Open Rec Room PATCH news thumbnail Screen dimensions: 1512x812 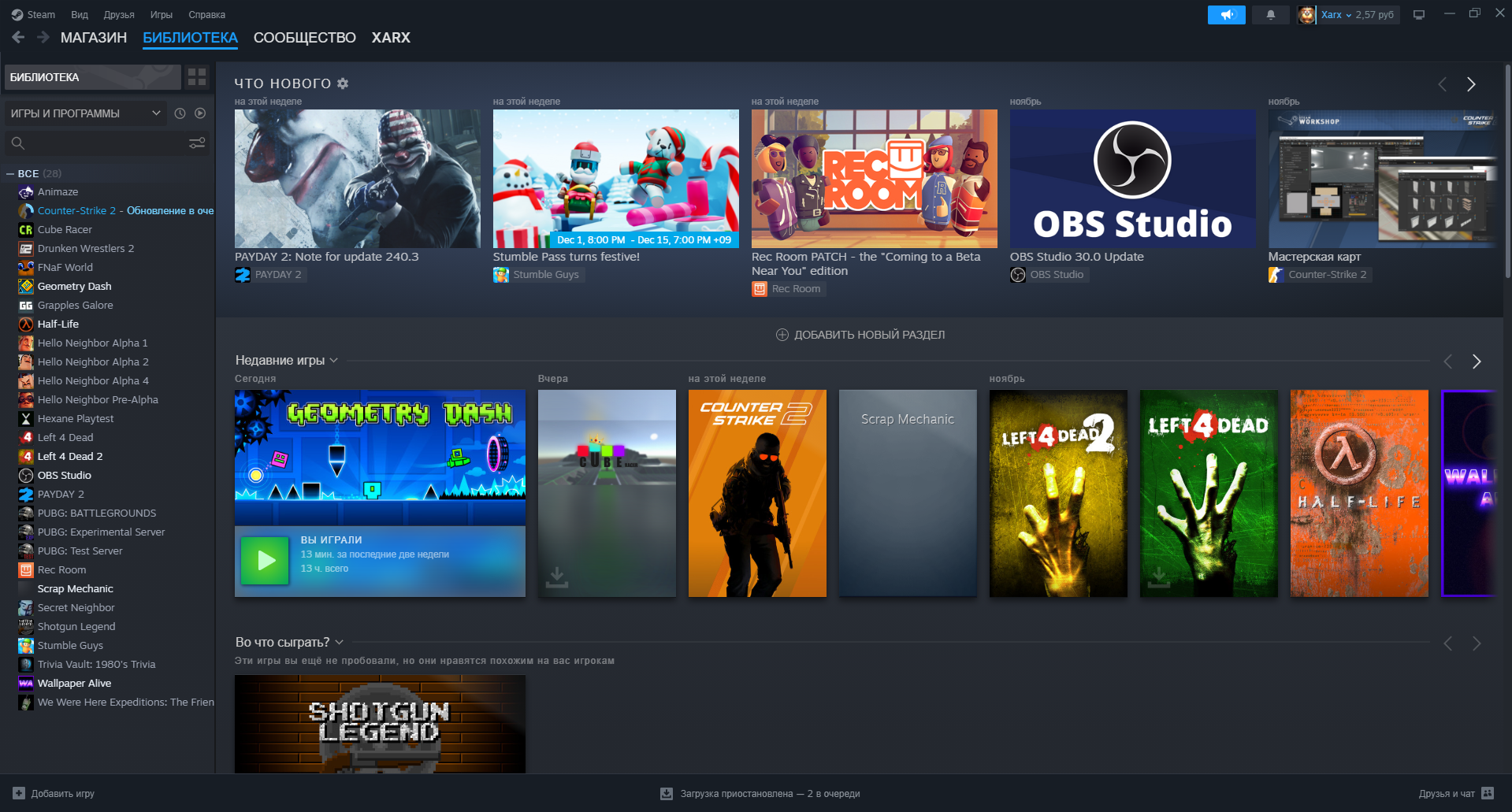(x=875, y=179)
